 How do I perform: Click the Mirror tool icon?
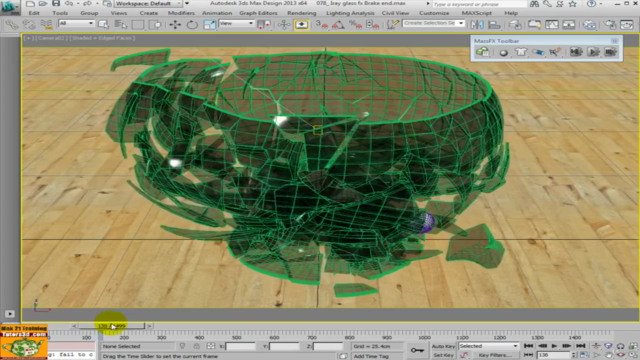click(x=477, y=24)
